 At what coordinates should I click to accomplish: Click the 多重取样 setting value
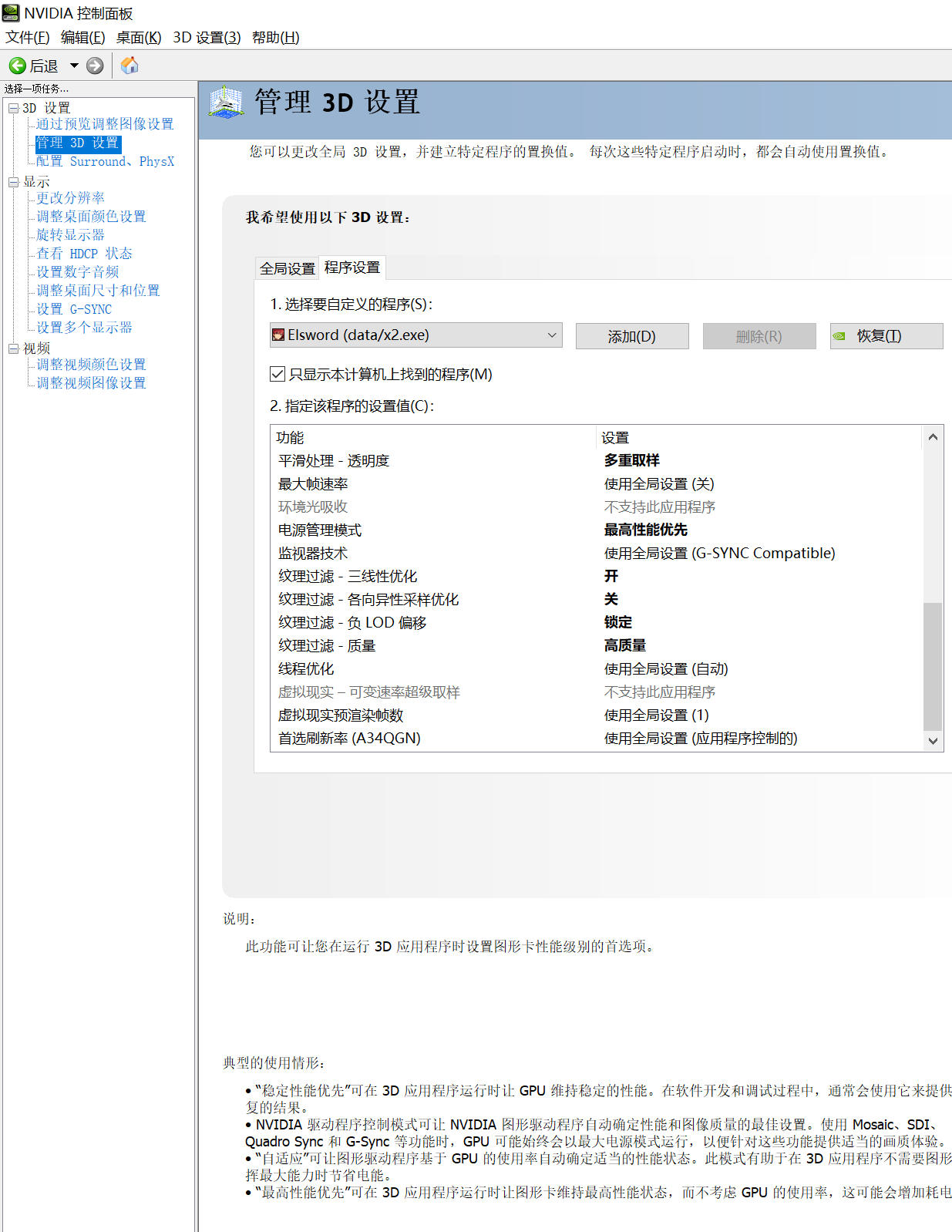[632, 461]
